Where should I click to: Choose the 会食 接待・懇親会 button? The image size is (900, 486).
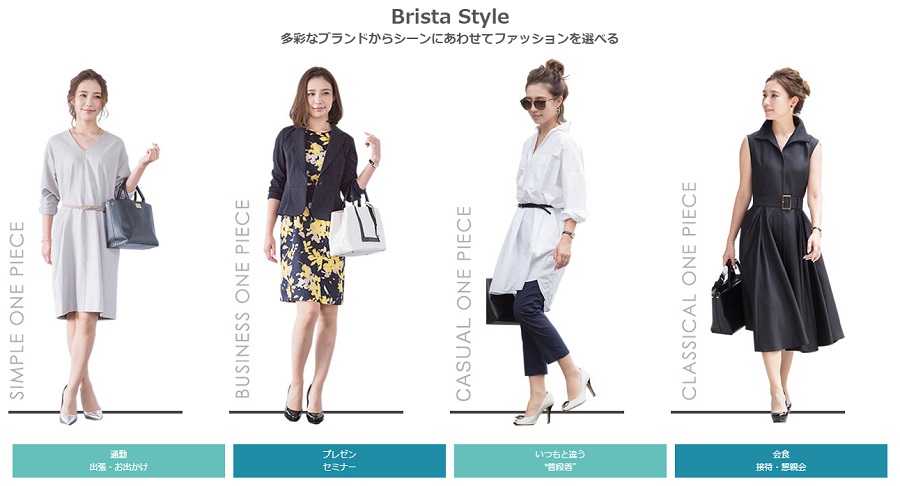(781, 460)
